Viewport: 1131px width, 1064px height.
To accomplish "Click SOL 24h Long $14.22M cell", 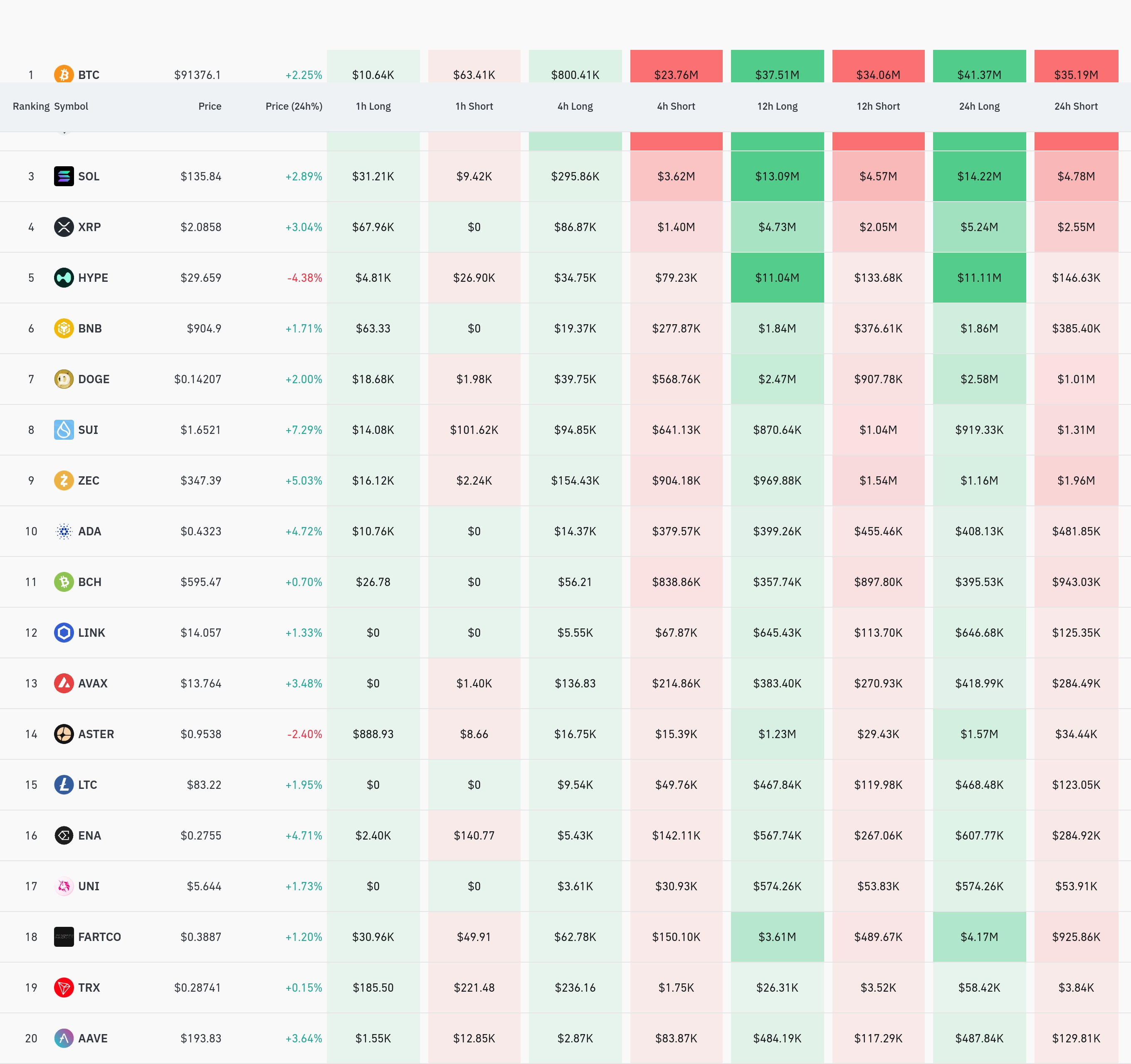I will [x=979, y=176].
